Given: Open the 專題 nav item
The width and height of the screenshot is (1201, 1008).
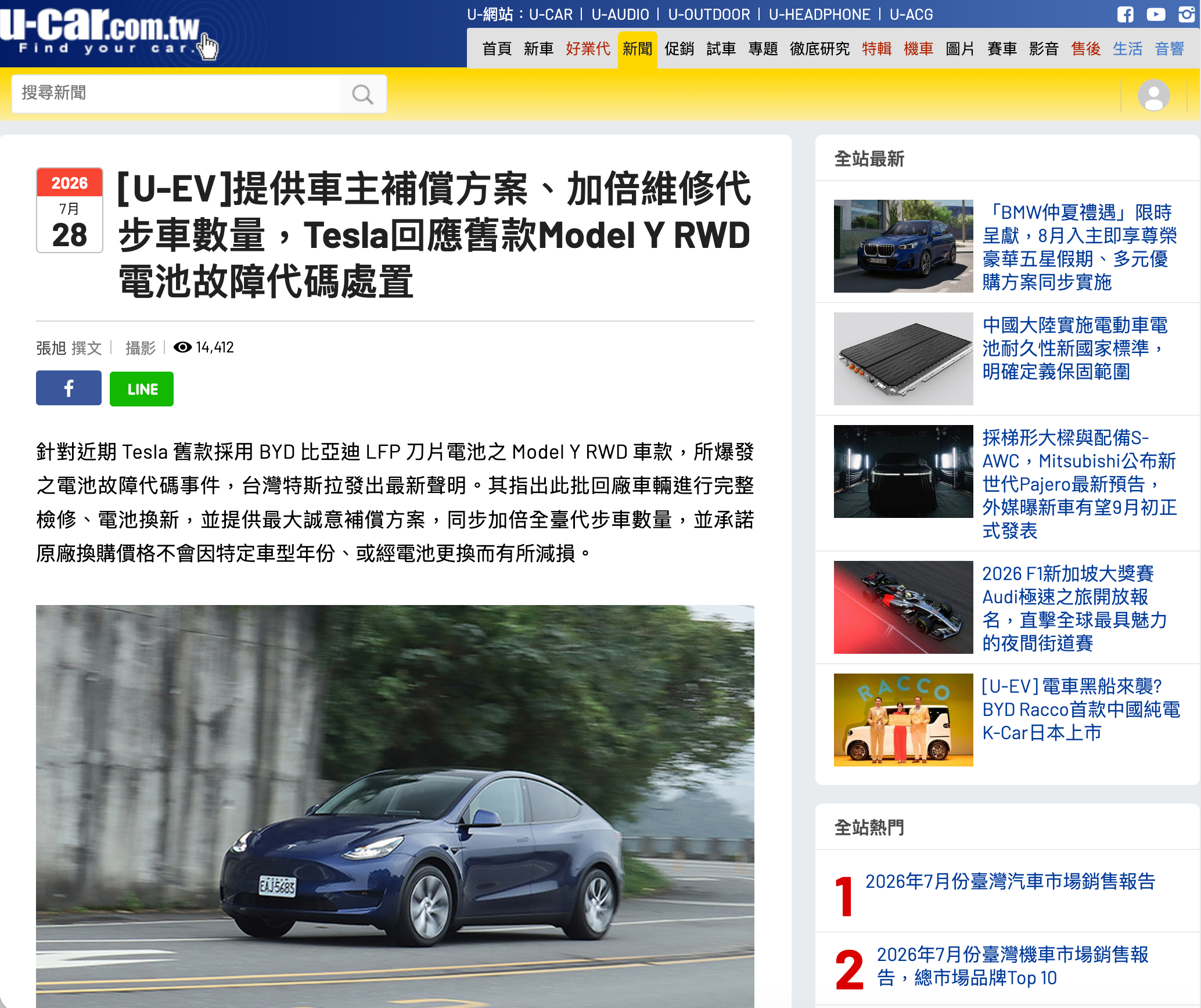Looking at the screenshot, I should coord(763,49).
